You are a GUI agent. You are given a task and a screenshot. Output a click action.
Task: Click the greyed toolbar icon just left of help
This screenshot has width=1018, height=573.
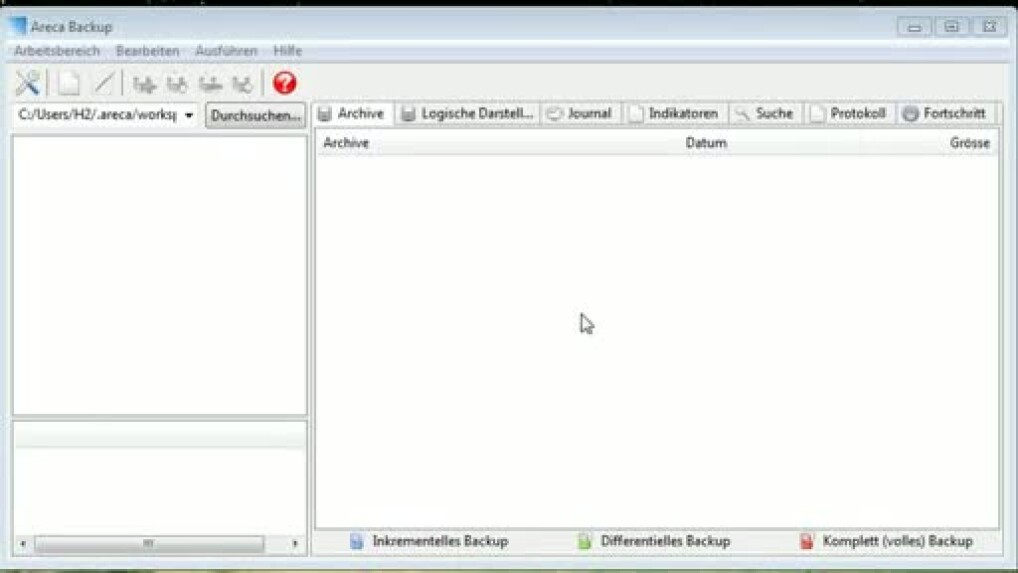pos(242,85)
